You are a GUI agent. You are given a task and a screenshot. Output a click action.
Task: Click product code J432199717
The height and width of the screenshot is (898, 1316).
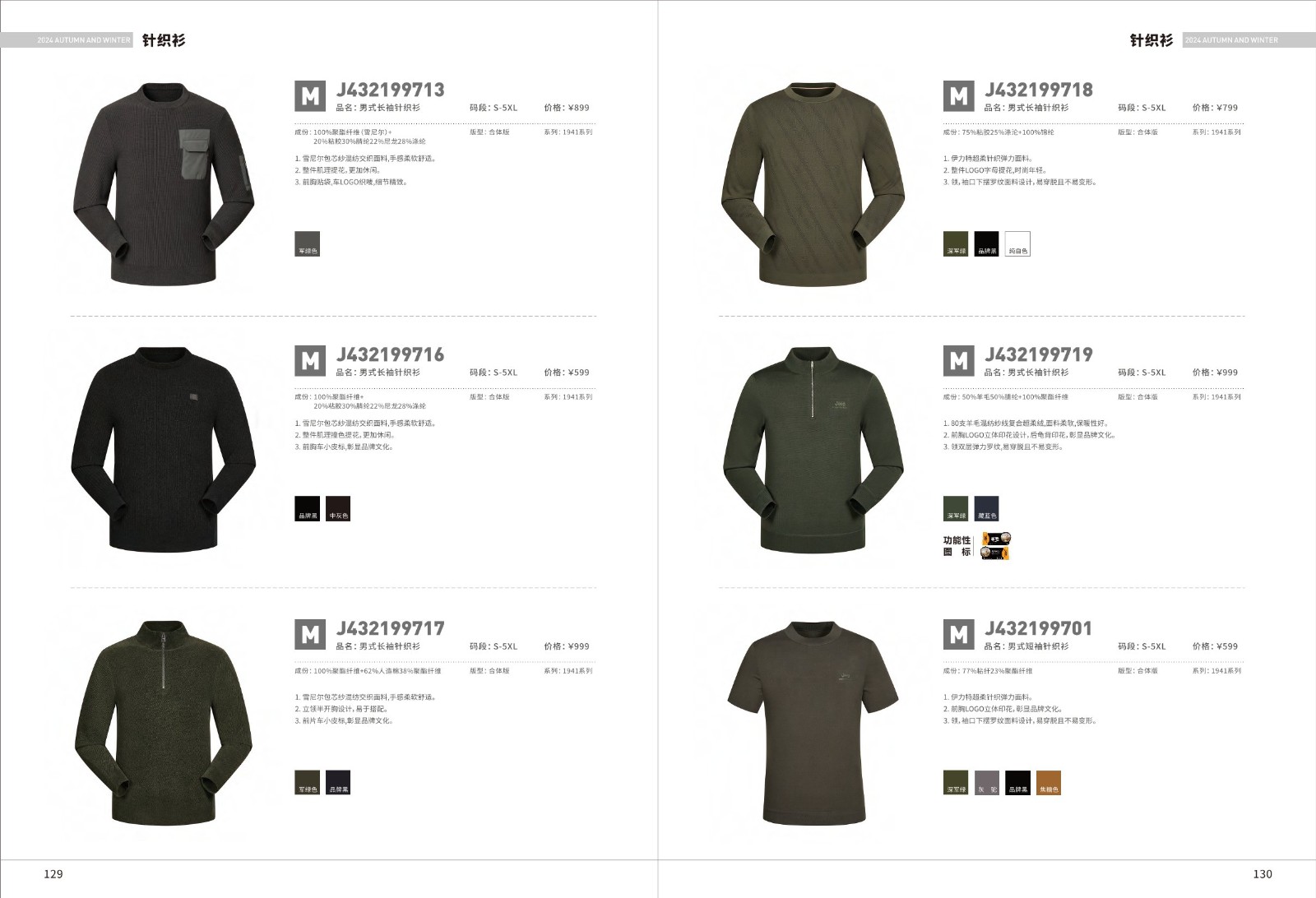(391, 629)
